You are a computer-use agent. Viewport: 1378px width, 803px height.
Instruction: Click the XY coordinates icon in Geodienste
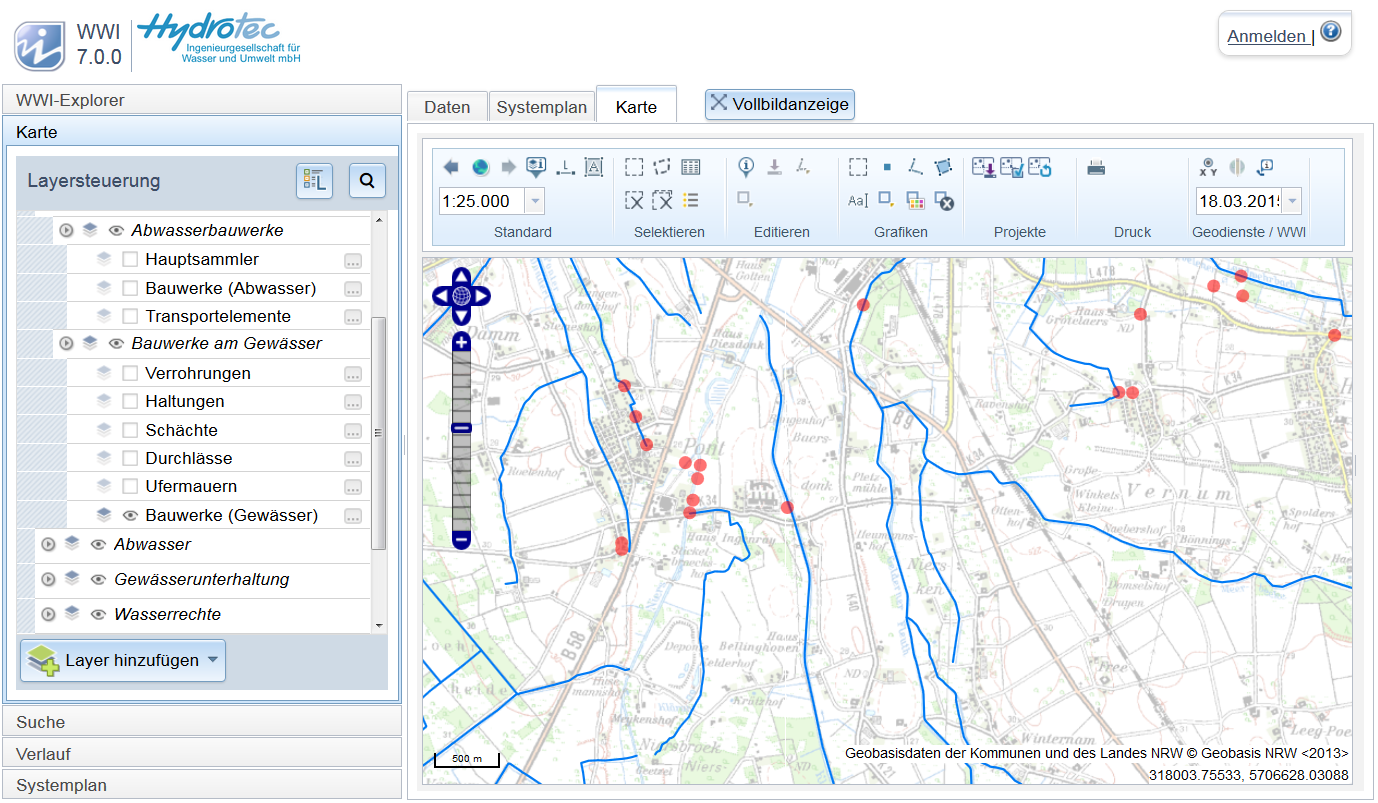tap(1209, 167)
